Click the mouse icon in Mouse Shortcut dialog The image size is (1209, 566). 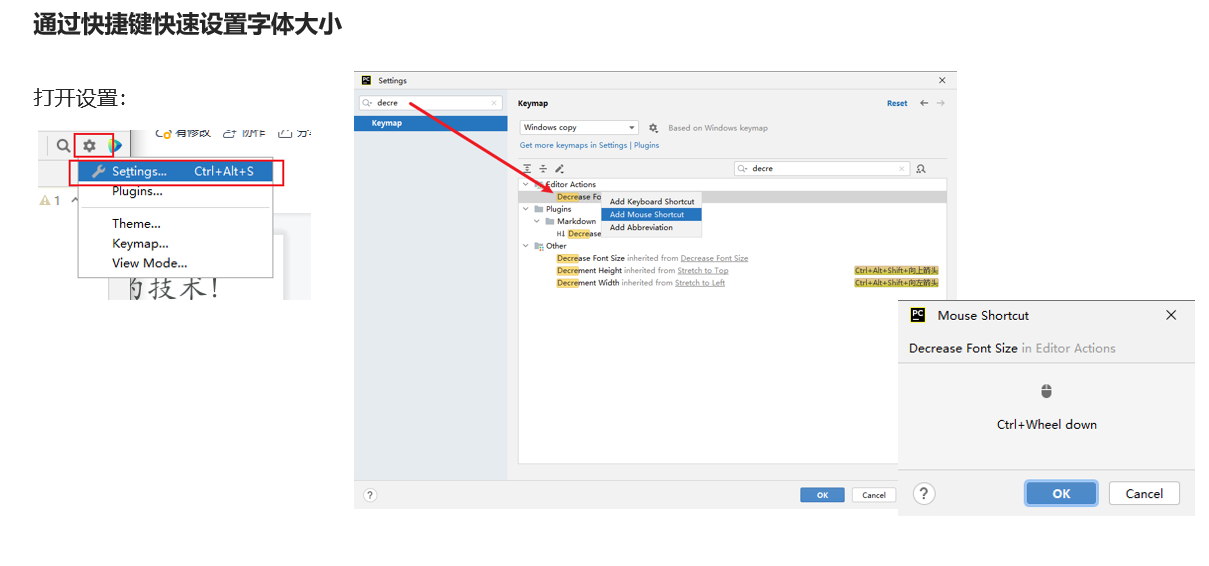coord(1046,391)
